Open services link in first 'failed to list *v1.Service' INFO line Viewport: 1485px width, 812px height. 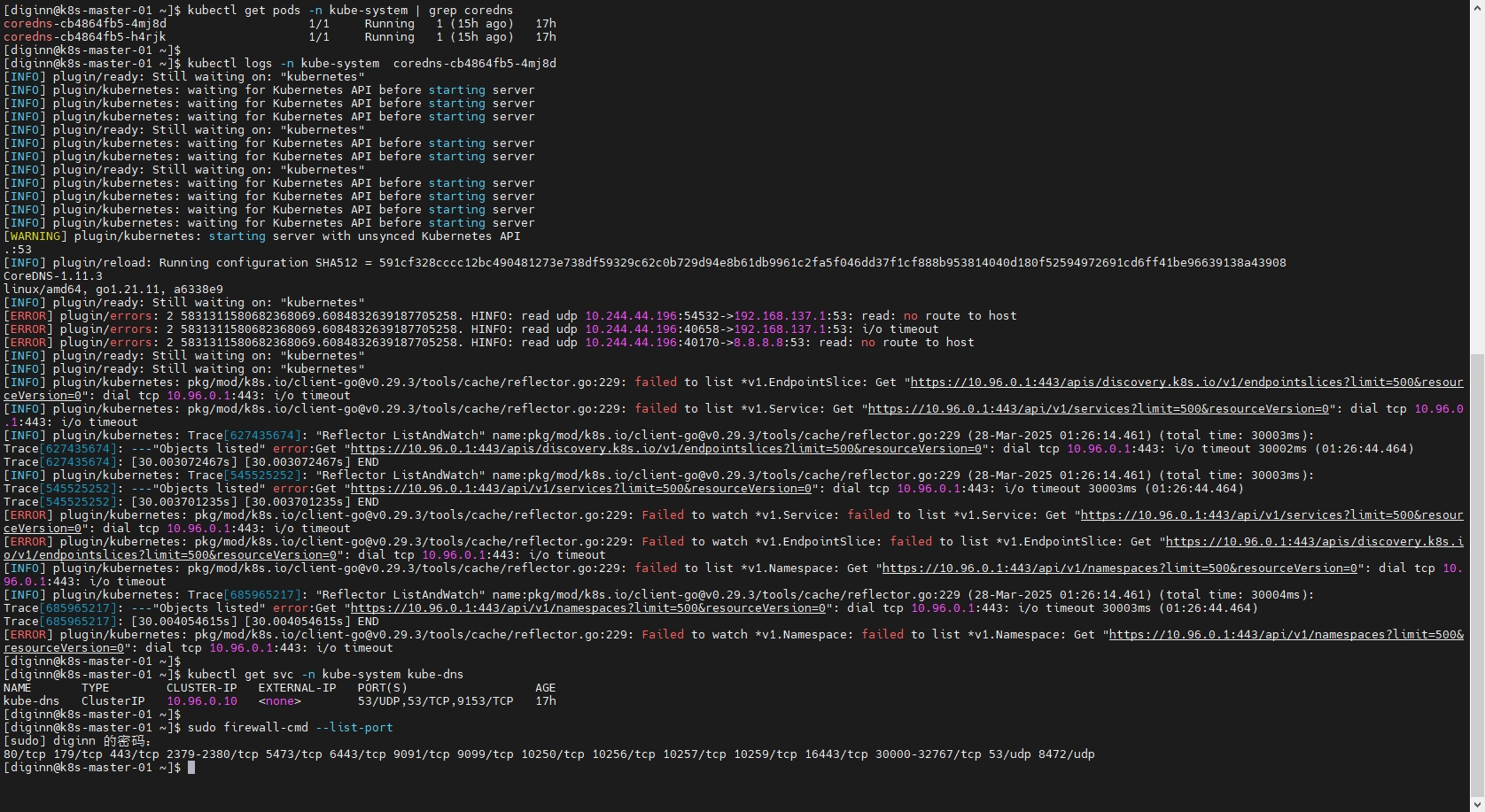(x=1098, y=409)
